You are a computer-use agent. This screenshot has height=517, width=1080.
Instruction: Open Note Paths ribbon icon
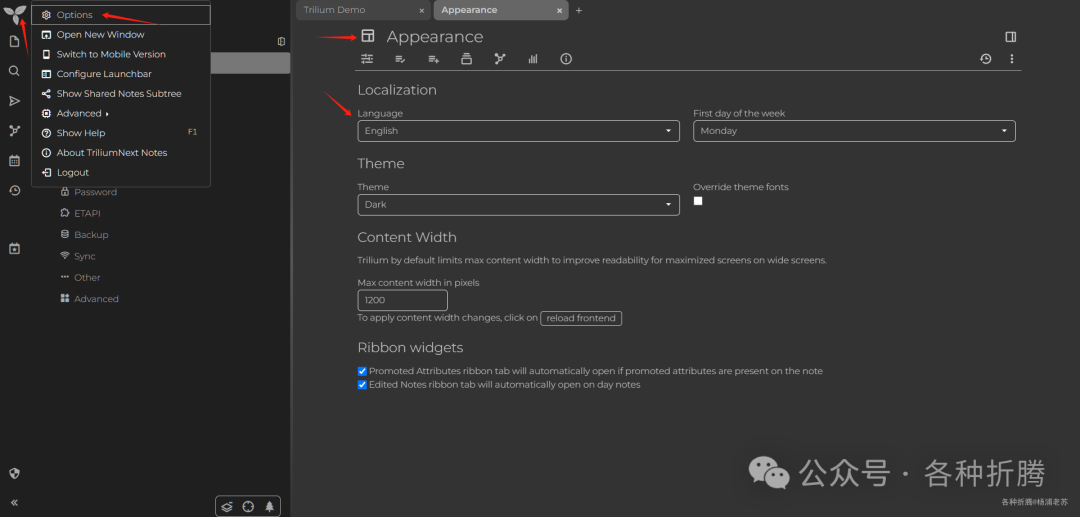[466, 59]
